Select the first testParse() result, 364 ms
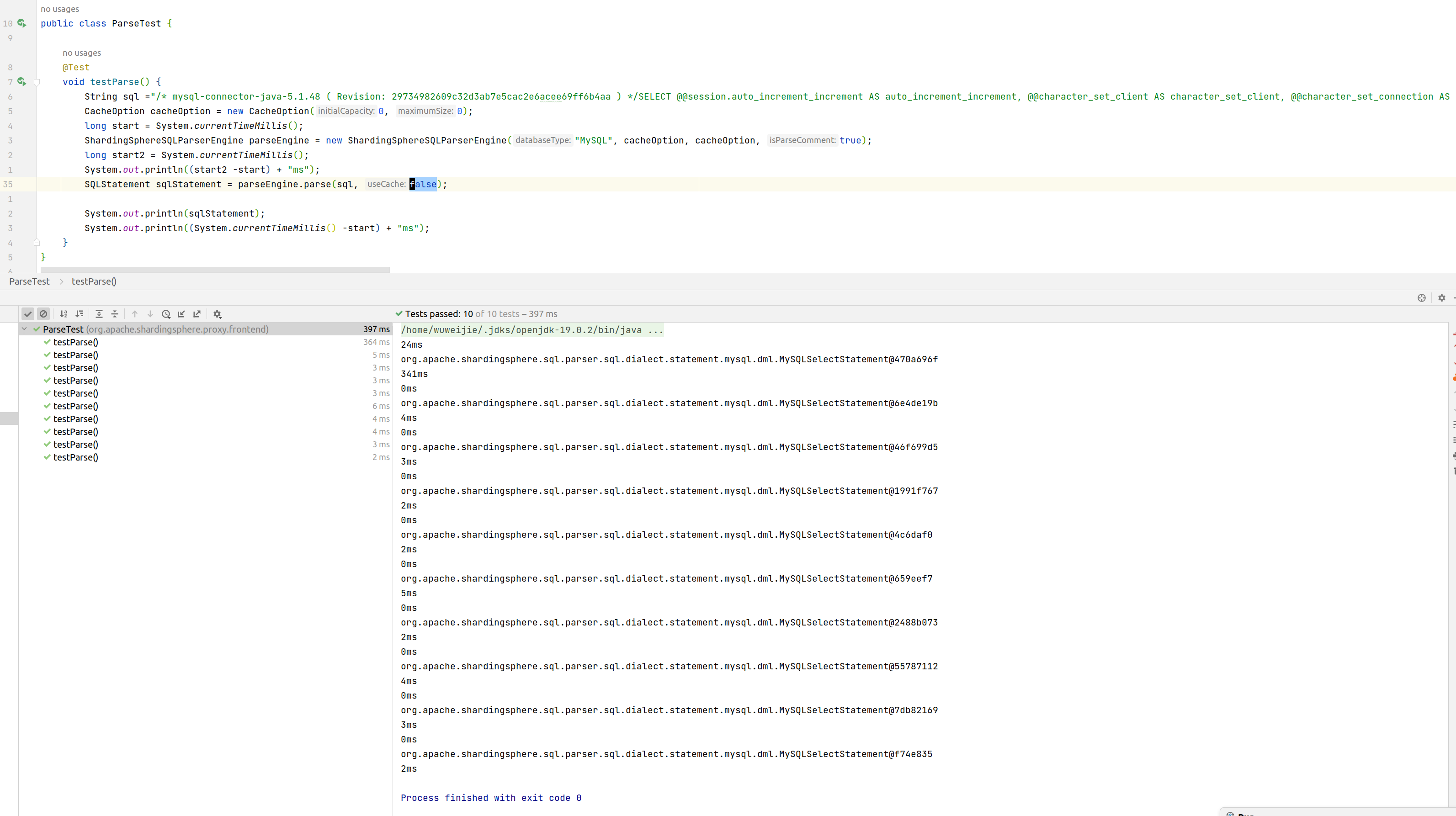 pos(76,342)
